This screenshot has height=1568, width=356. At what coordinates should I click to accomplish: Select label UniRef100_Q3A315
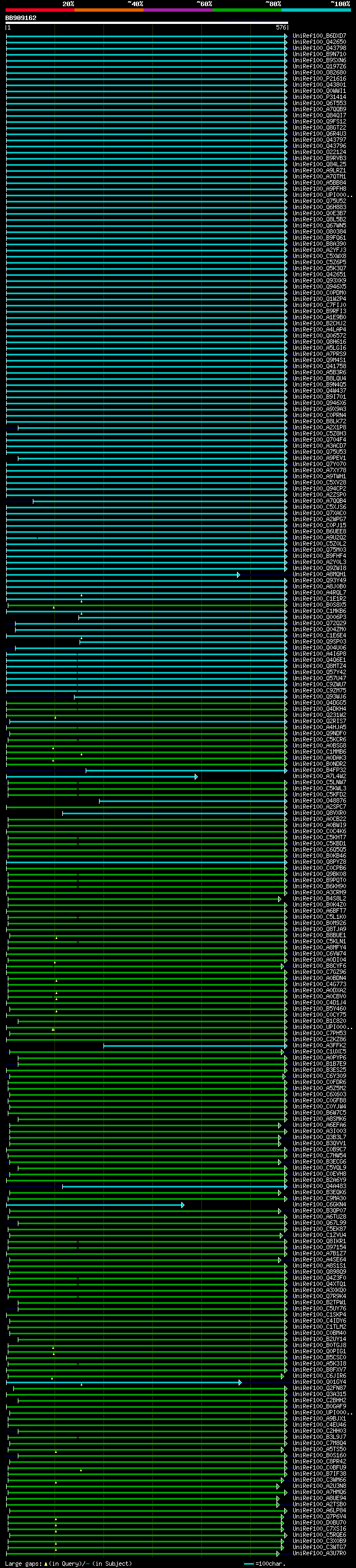pyautogui.click(x=319, y=1394)
